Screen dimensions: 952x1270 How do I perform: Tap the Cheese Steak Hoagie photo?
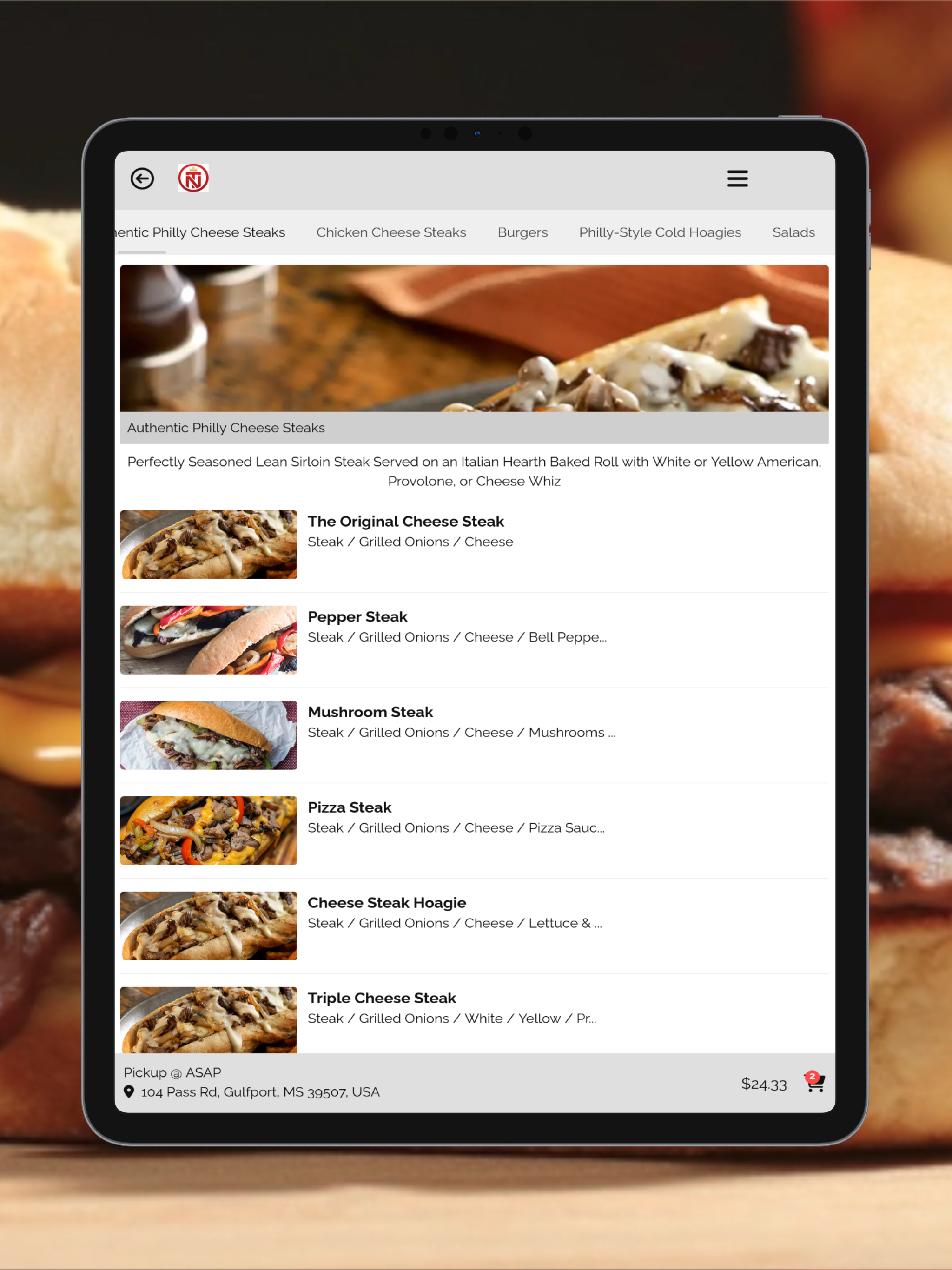point(209,926)
